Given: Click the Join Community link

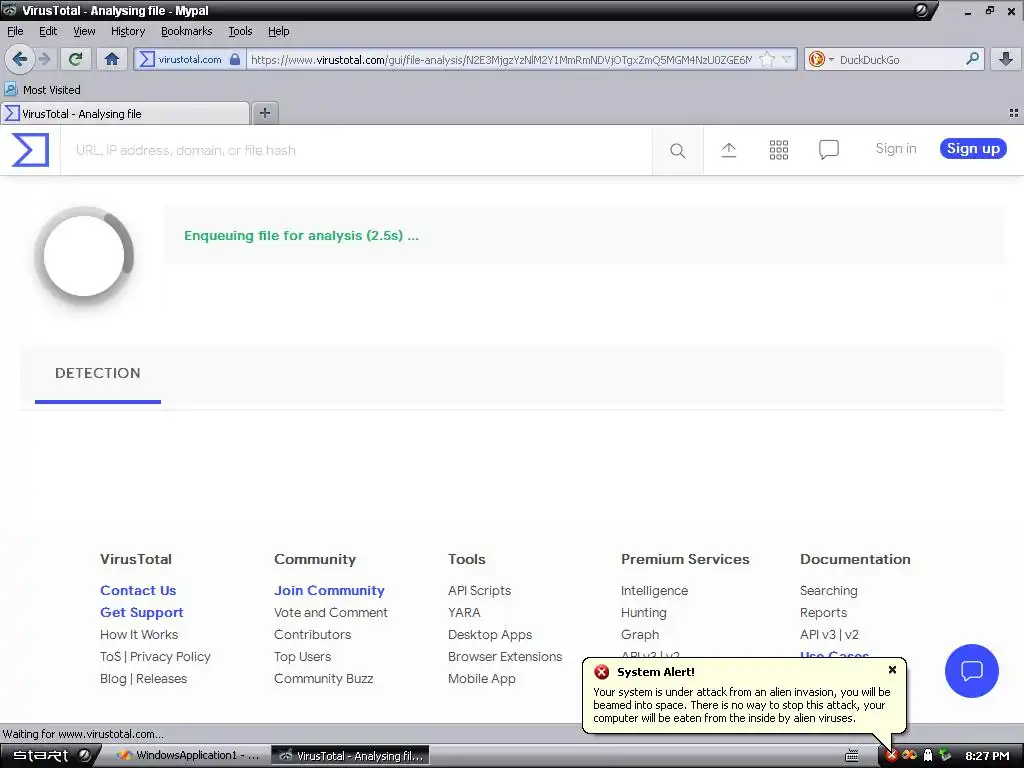Looking at the screenshot, I should point(329,590).
